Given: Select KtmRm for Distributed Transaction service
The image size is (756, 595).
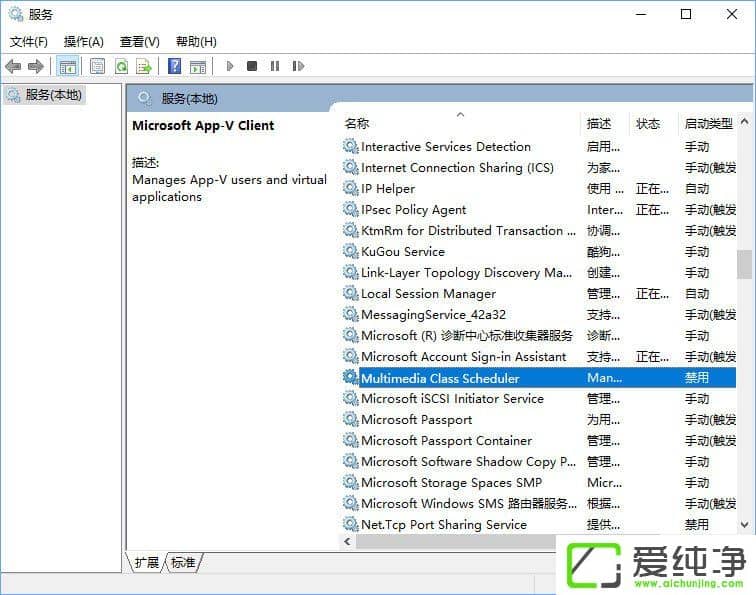Looking at the screenshot, I should pyautogui.click(x=539, y=230).
